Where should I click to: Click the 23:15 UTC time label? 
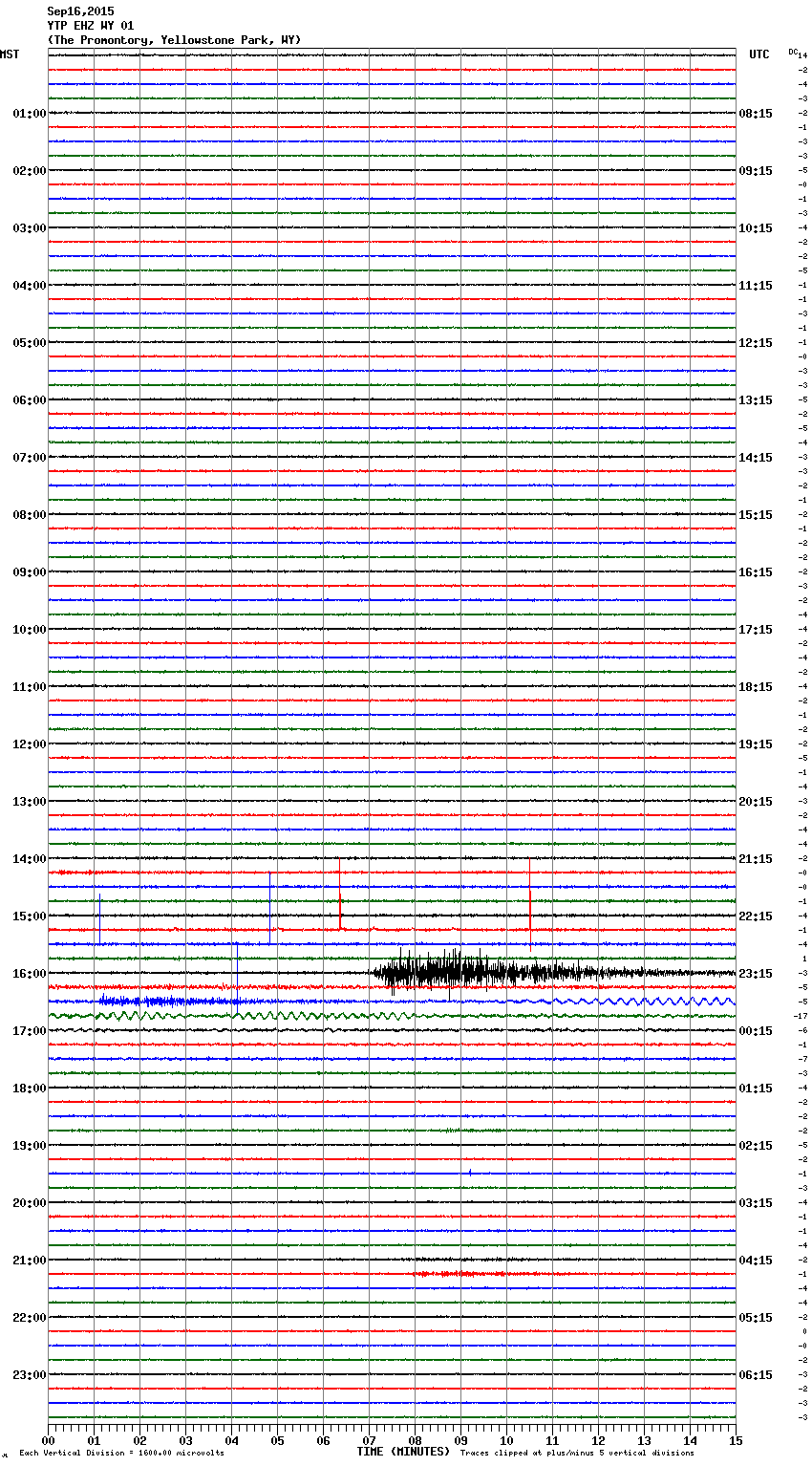coord(756,974)
